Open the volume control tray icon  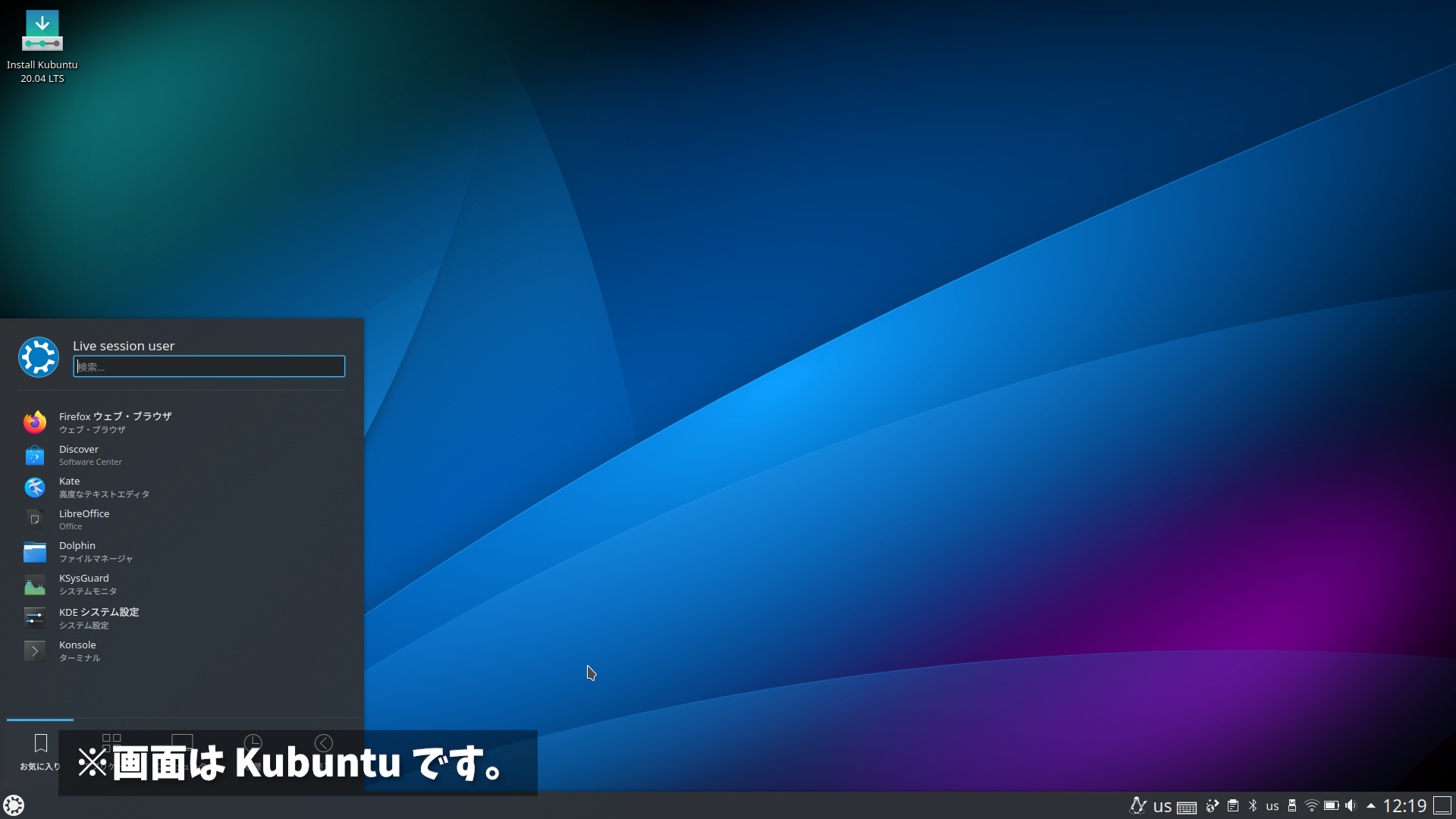coord(1351,806)
